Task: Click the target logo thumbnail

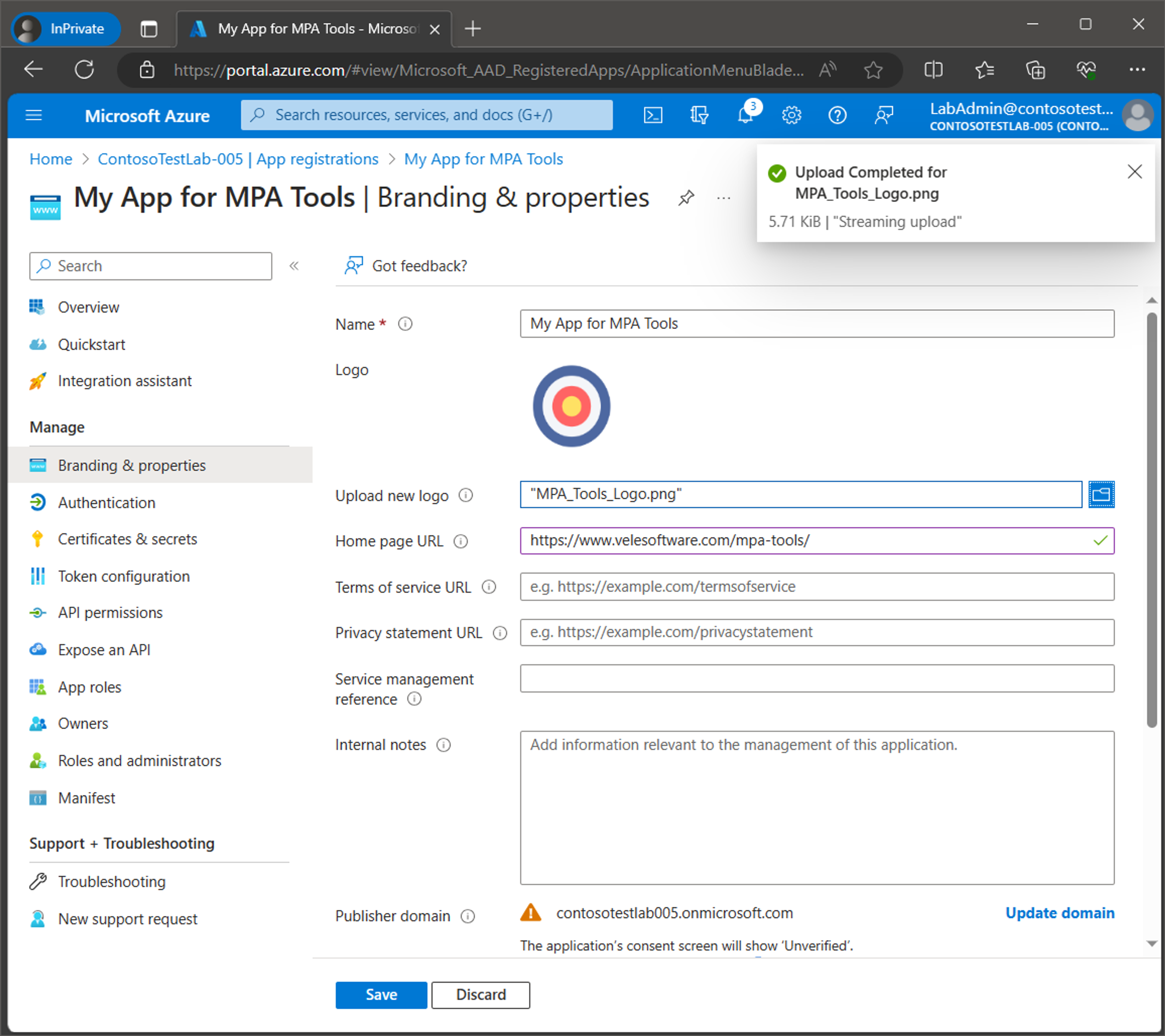Action: click(571, 406)
